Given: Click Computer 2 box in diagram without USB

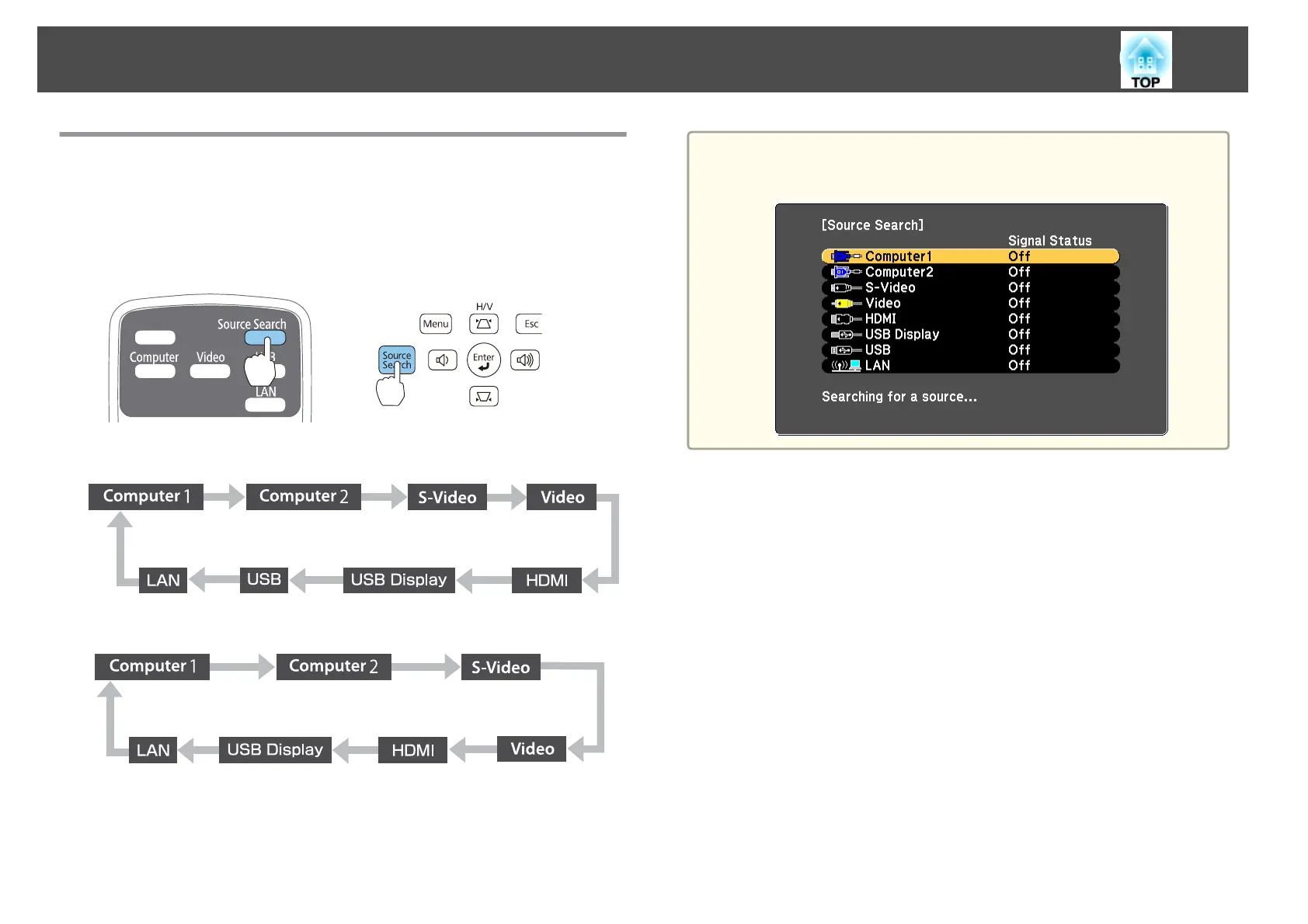Looking at the screenshot, I should tap(334, 666).
